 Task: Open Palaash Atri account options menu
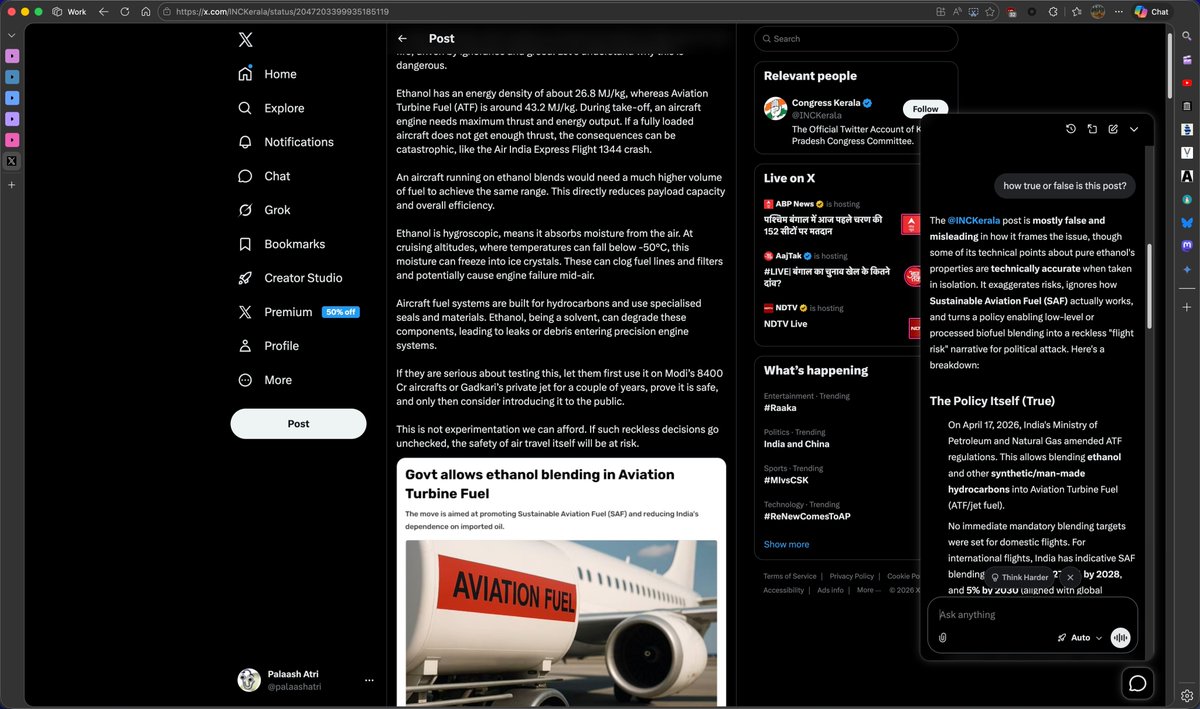tap(369, 680)
